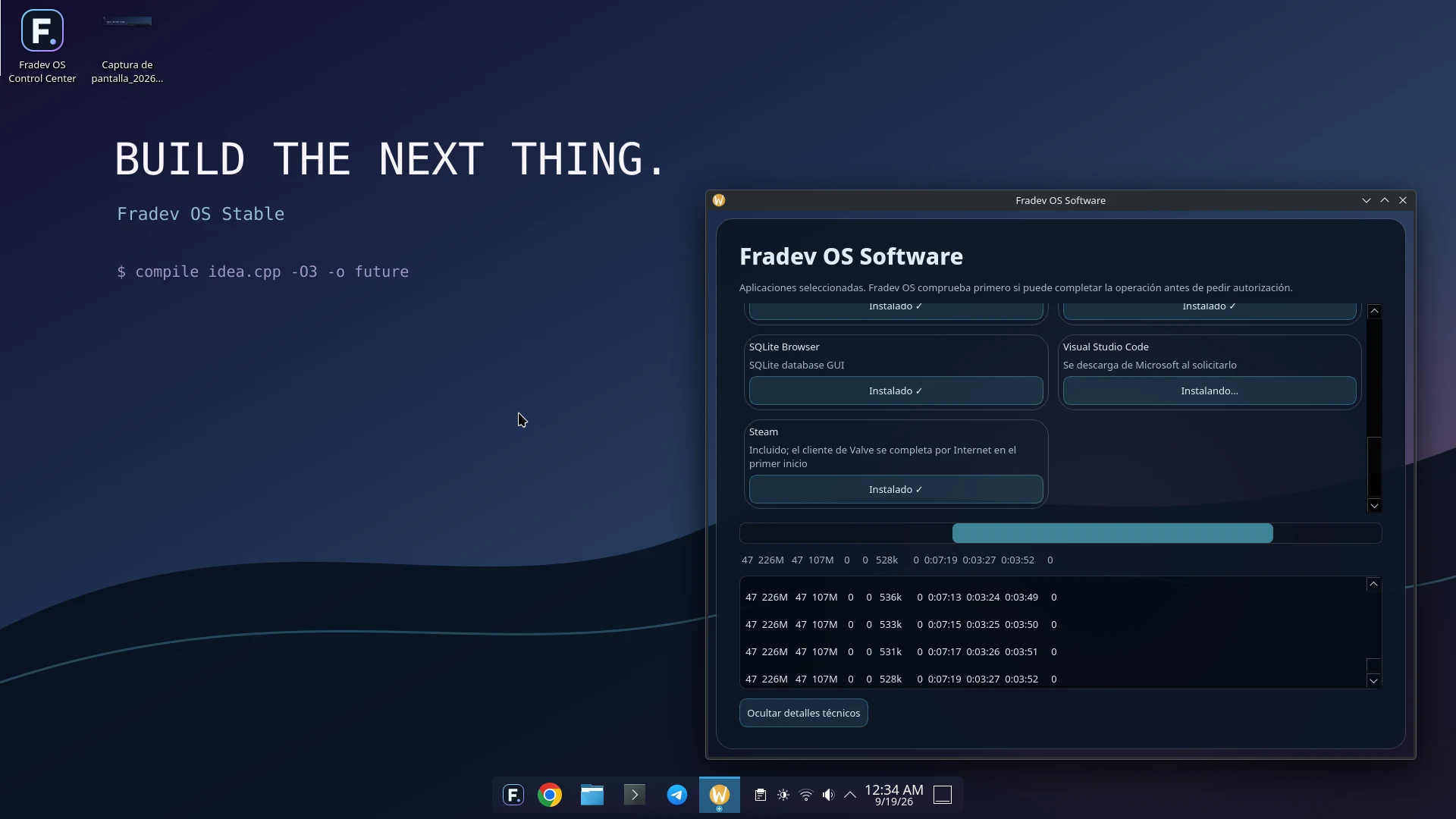The width and height of the screenshot is (1456, 819).
Task: Click the log panel scrollbar handle
Action: (x=1373, y=665)
